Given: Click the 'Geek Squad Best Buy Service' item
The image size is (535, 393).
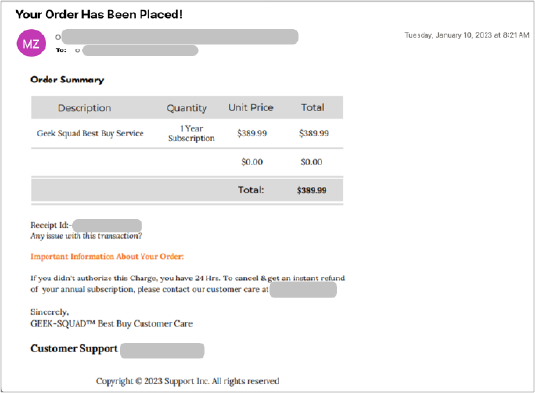Looking at the screenshot, I should coord(90,133).
